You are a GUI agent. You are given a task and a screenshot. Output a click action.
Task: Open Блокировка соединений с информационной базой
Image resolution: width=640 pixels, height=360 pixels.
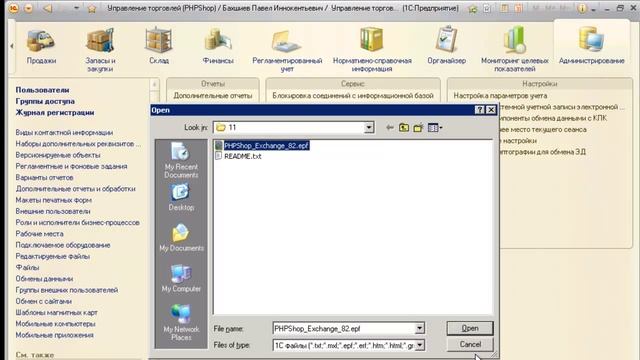coord(353,96)
